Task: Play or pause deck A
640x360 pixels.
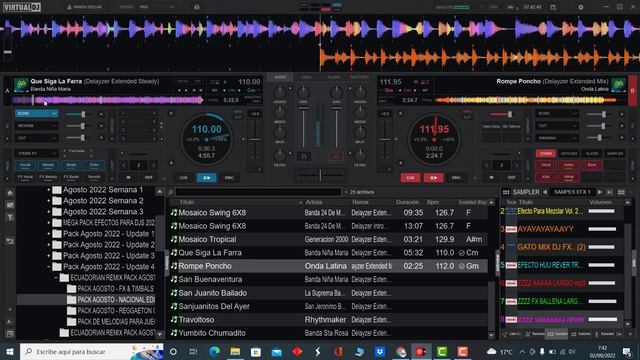Action: point(207,178)
